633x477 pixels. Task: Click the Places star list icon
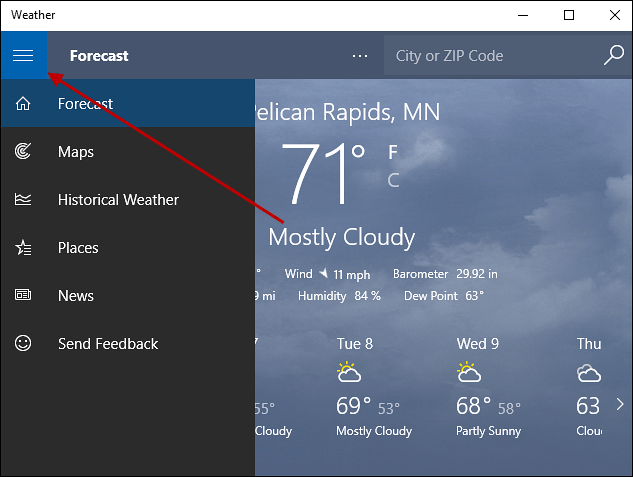[x=23, y=247]
